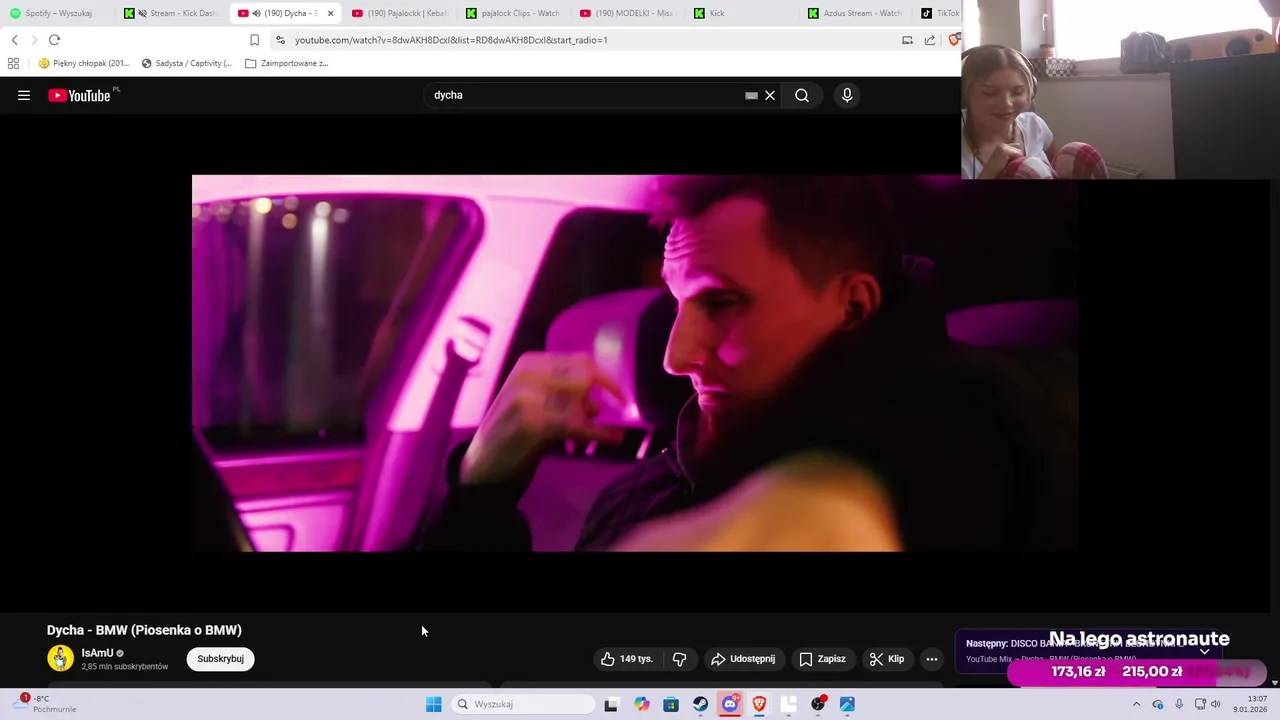Image resolution: width=1280 pixels, height=720 pixels.
Task: Click the browser share icon in address bar
Action: (x=930, y=40)
